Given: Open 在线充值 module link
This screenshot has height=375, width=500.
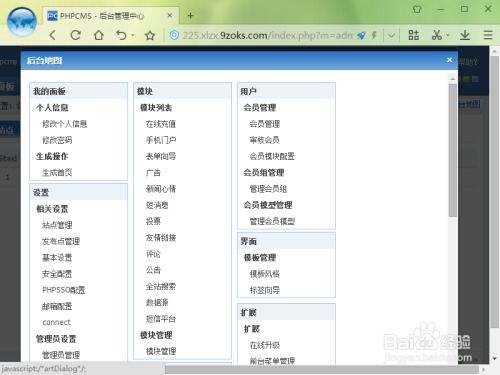Looking at the screenshot, I should coord(161,124).
